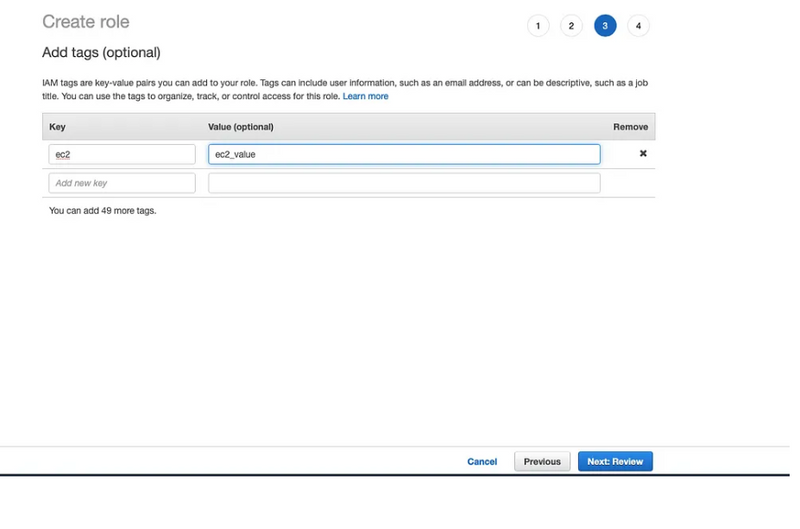Viewport: 800px width, 529px height.
Task: Click the 49 more tags notice
Action: (103, 211)
